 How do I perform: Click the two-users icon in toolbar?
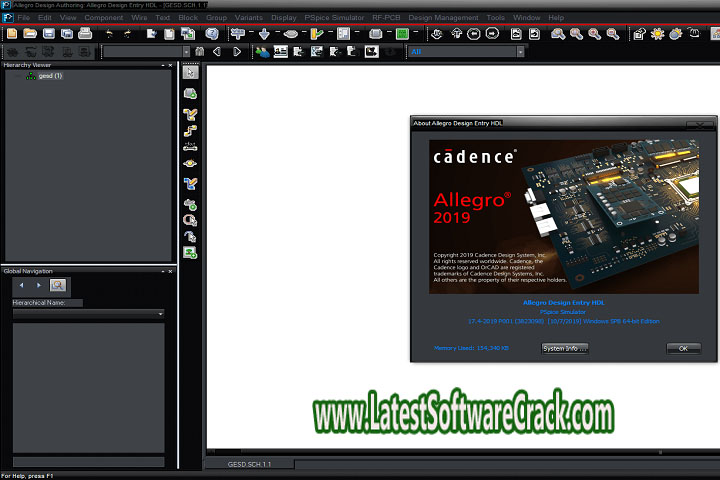click(263, 52)
